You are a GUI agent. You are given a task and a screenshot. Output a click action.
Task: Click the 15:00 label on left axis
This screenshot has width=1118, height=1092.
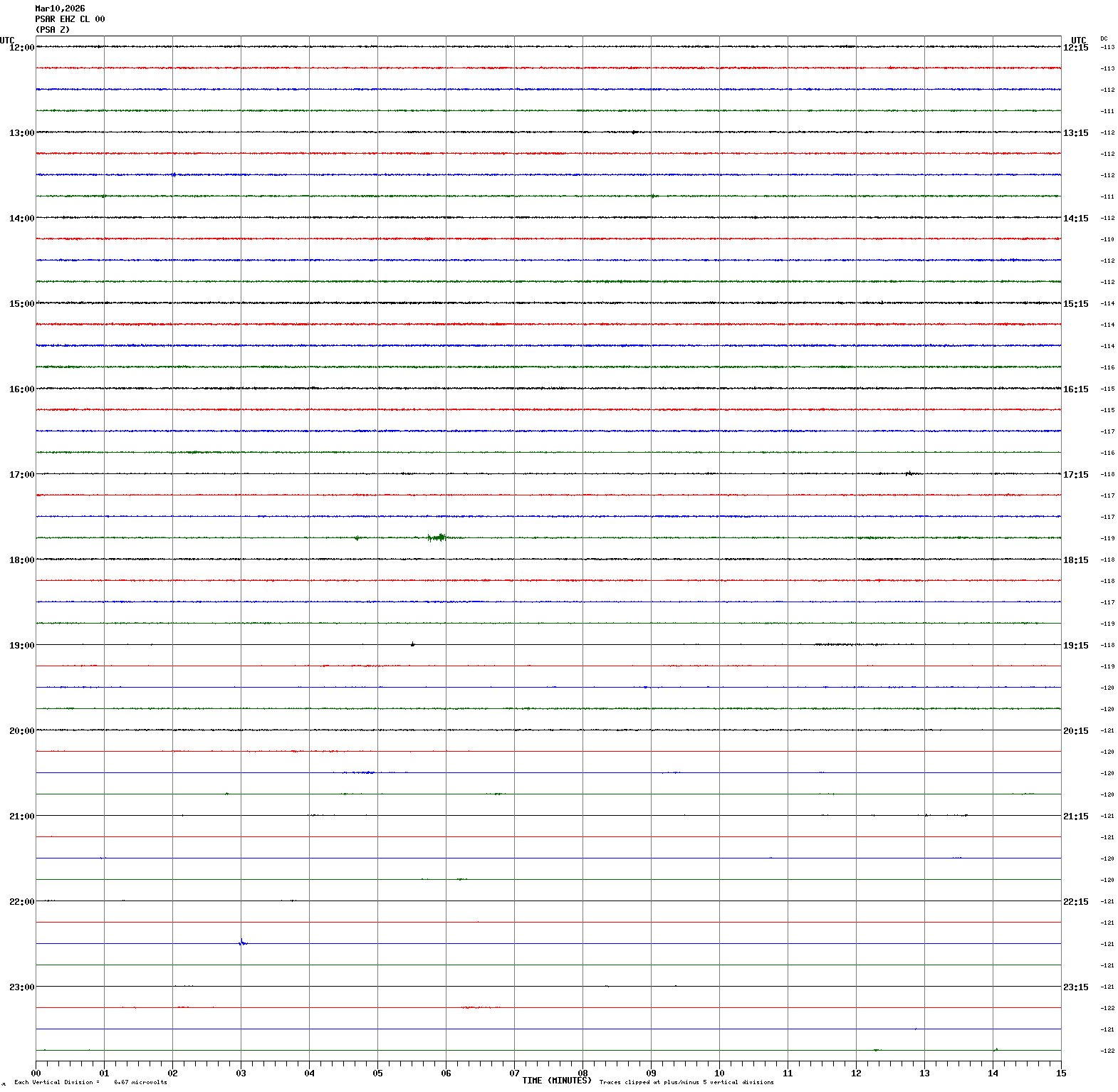click(21, 304)
